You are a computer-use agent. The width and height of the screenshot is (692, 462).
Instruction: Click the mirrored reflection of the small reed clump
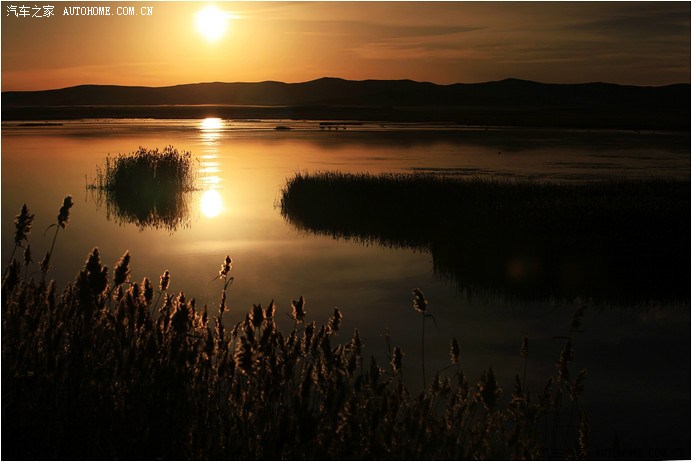tap(148, 208)
